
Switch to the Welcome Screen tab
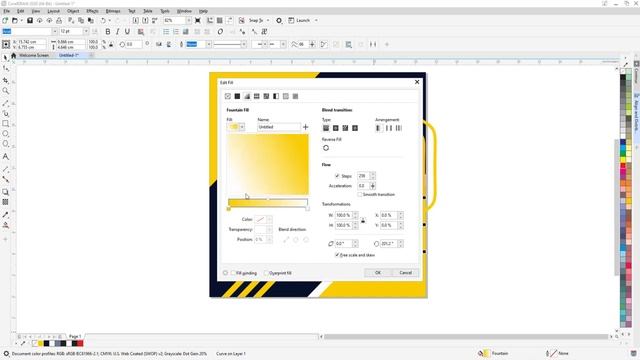(34, 55)
